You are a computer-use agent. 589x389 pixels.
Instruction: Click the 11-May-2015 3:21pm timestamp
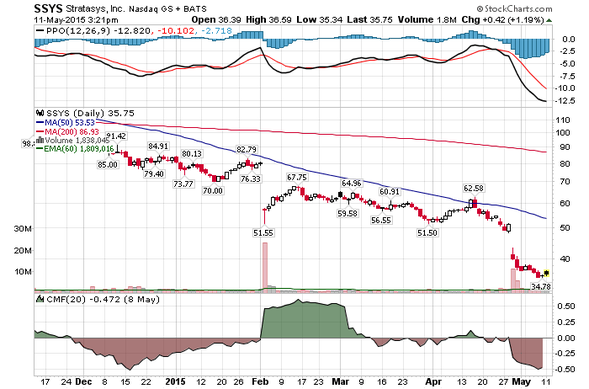(x=76, y=20)
